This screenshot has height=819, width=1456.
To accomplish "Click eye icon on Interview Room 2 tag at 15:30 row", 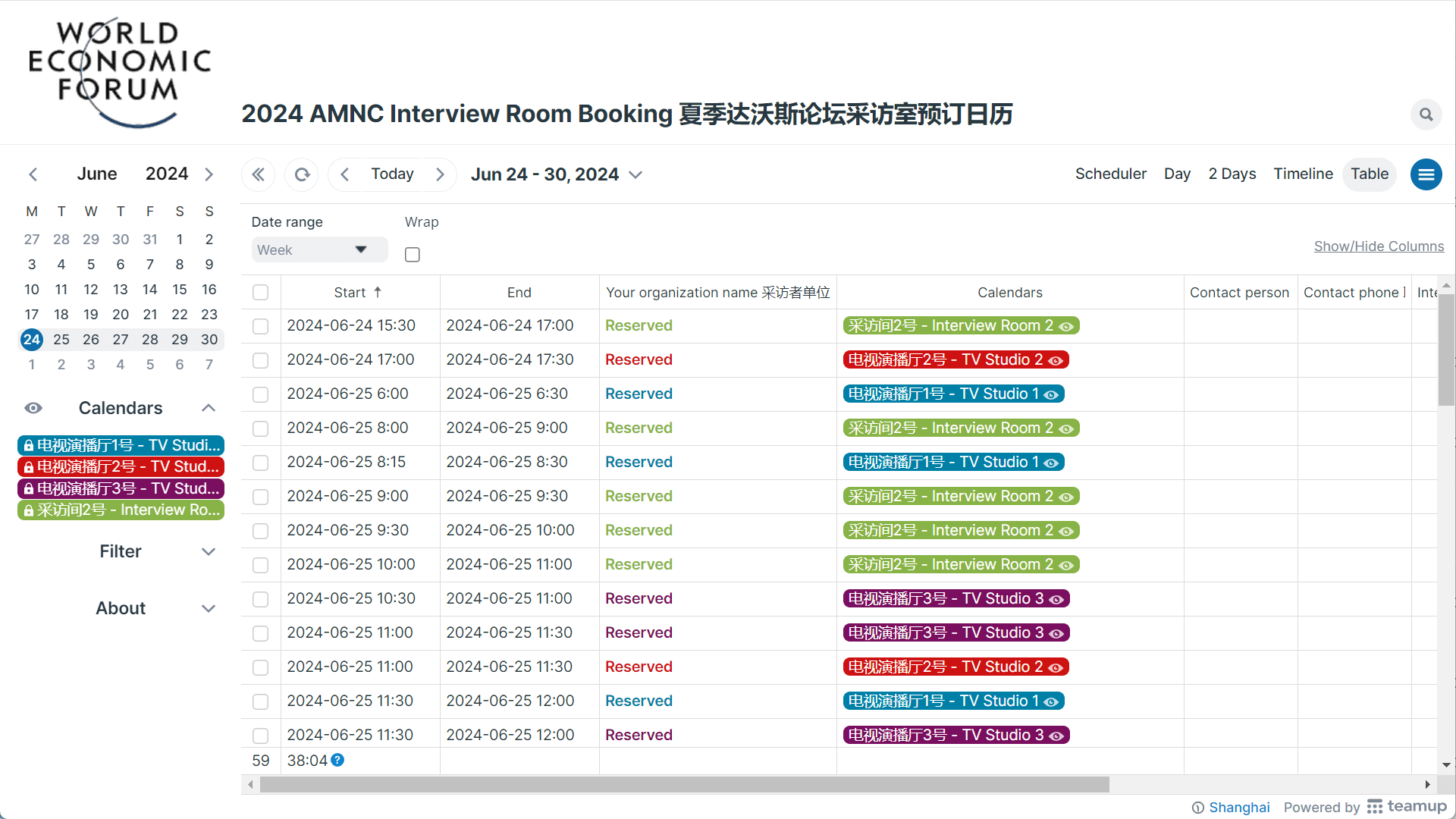I will pyautogui.click(x=1066, y=326).
